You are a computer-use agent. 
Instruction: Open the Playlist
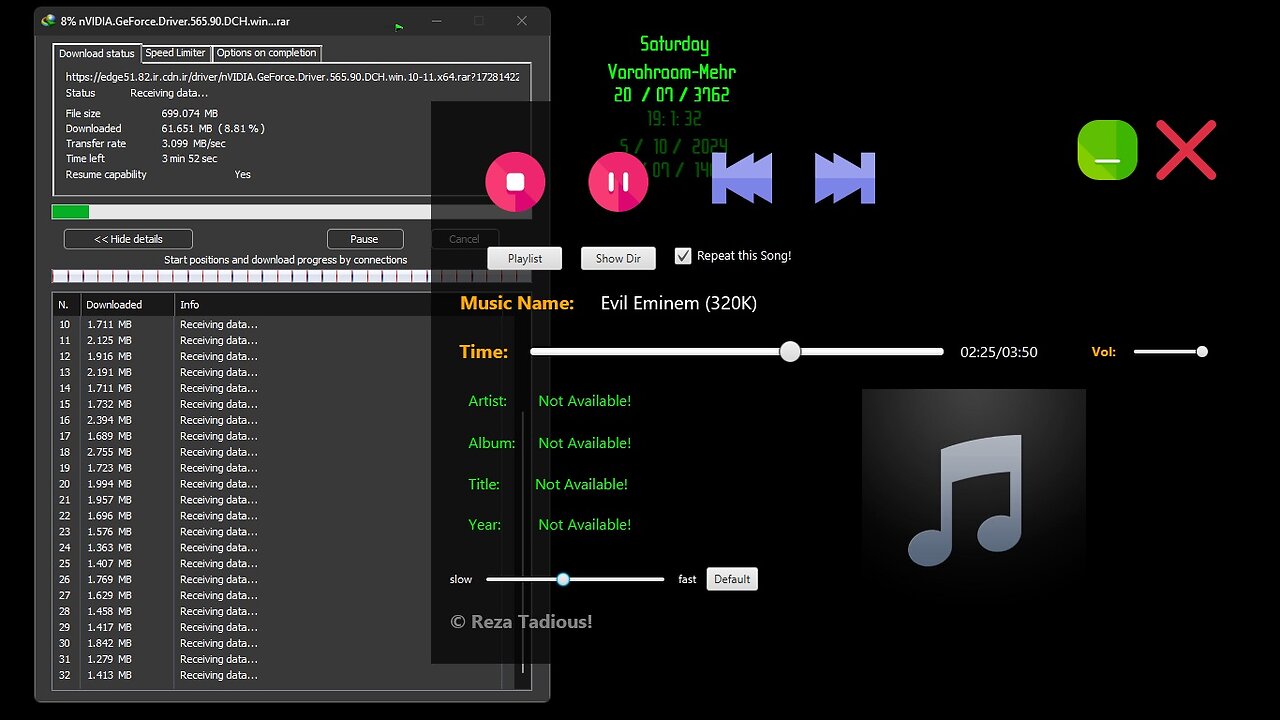[525, 258]
